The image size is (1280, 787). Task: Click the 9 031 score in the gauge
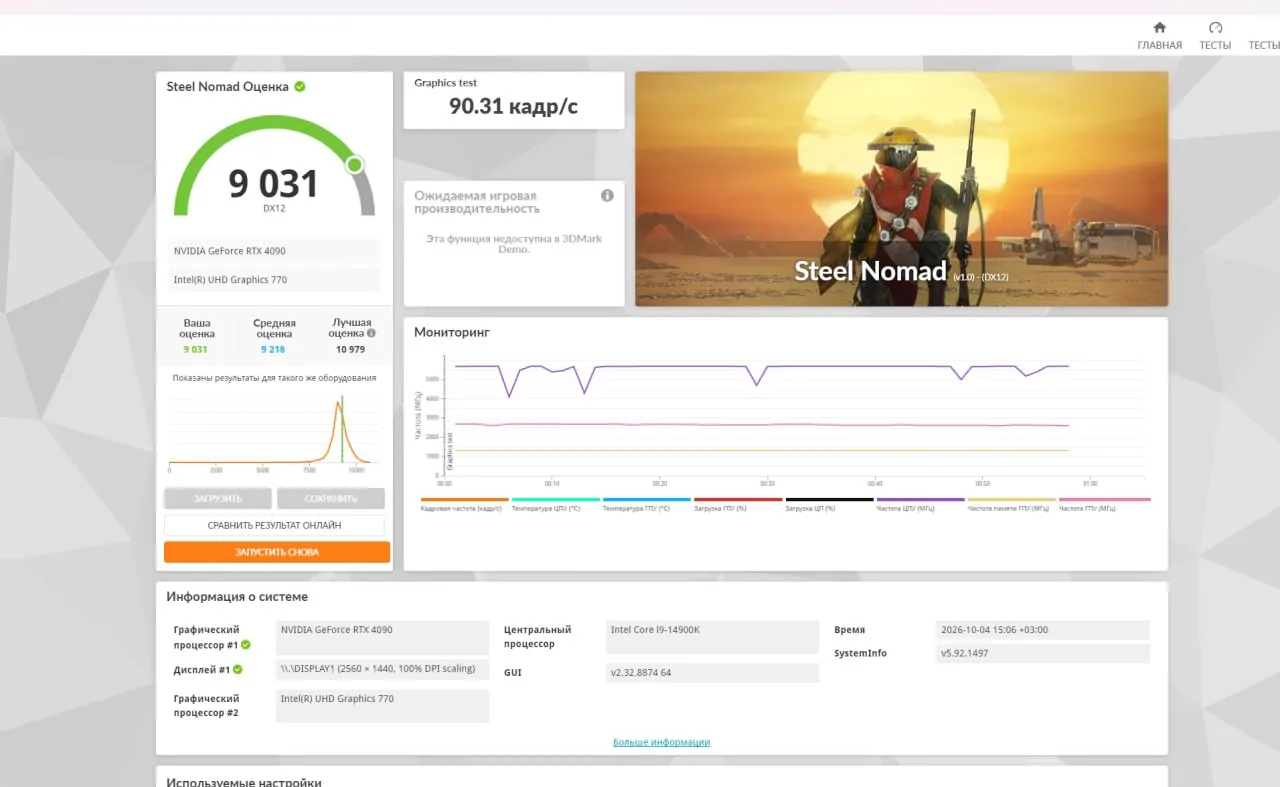click(x=273, y=184)
